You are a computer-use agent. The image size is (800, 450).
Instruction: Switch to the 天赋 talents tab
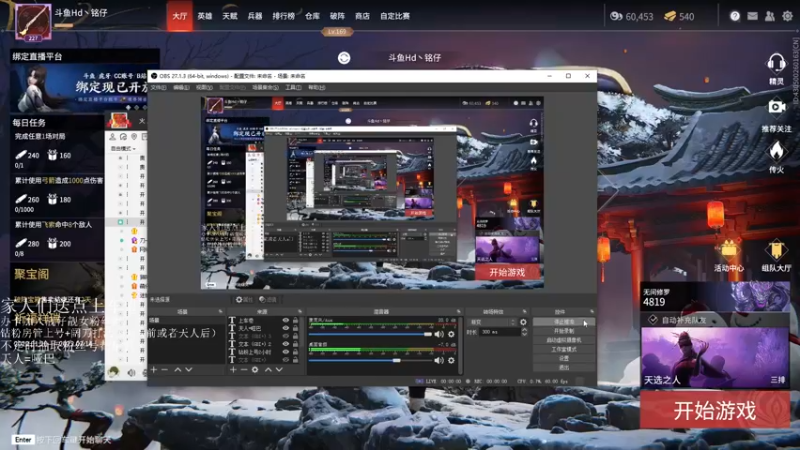[x=230, y=16]
